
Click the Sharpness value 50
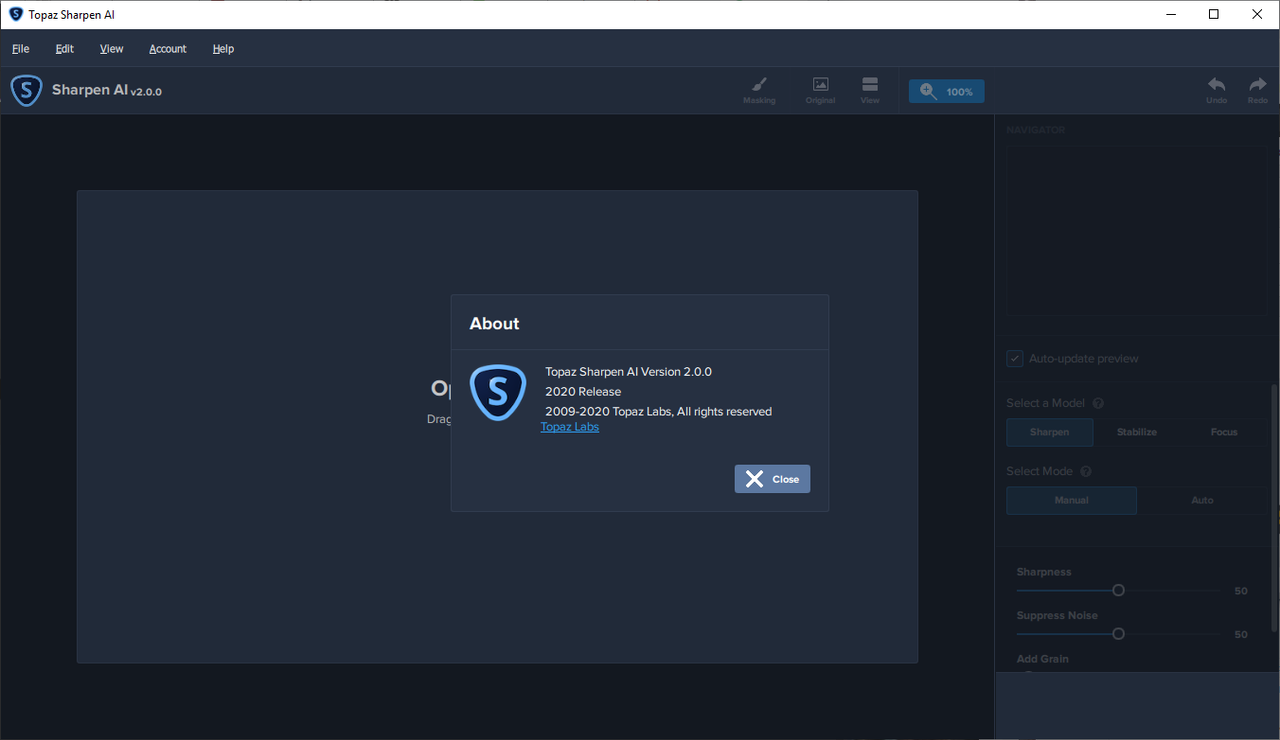(x=1241, y=591)
